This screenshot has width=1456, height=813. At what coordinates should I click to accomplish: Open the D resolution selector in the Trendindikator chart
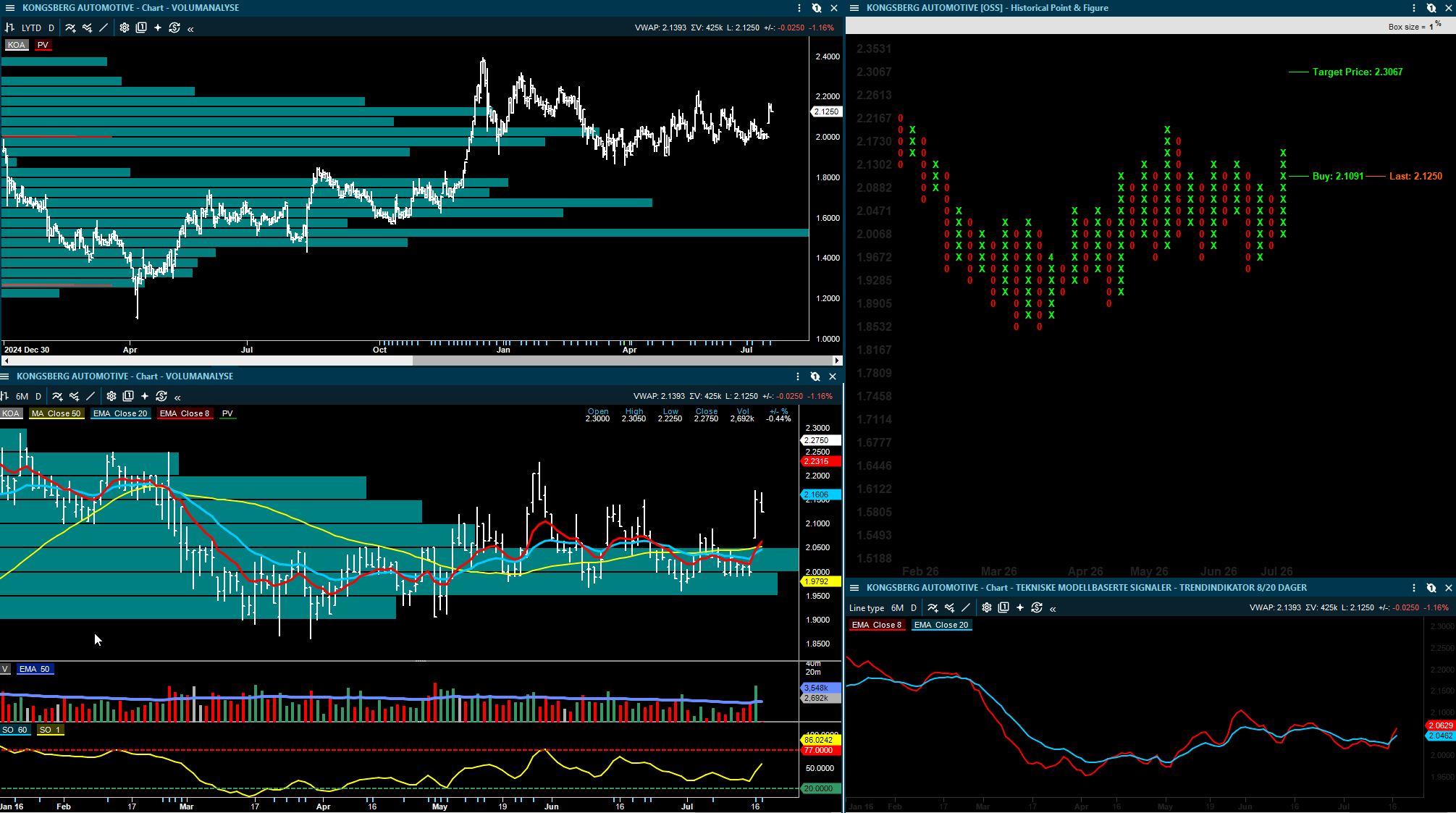tap(914, 608)
